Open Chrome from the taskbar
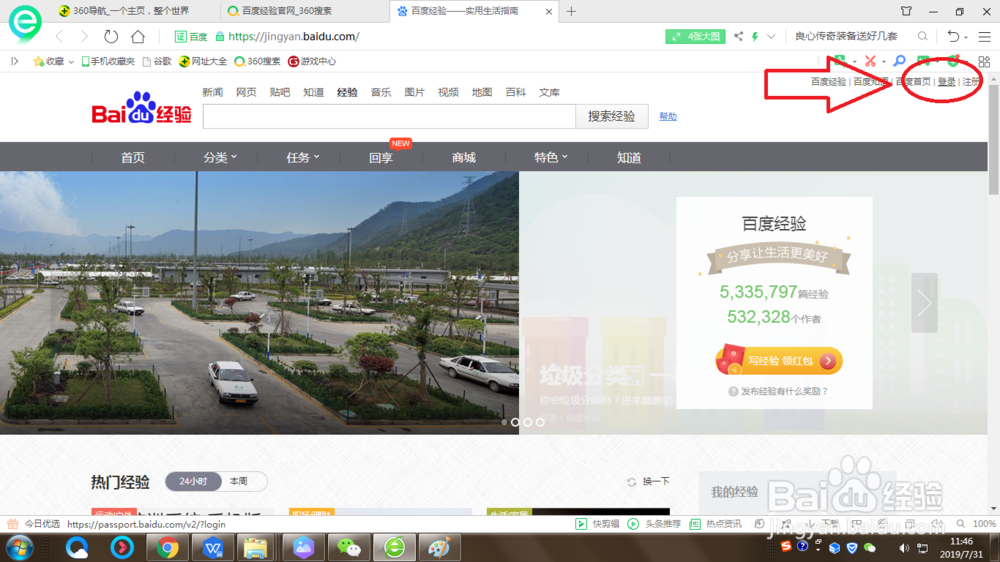Viewport: 1000px width, 562px height. (167, 548)
